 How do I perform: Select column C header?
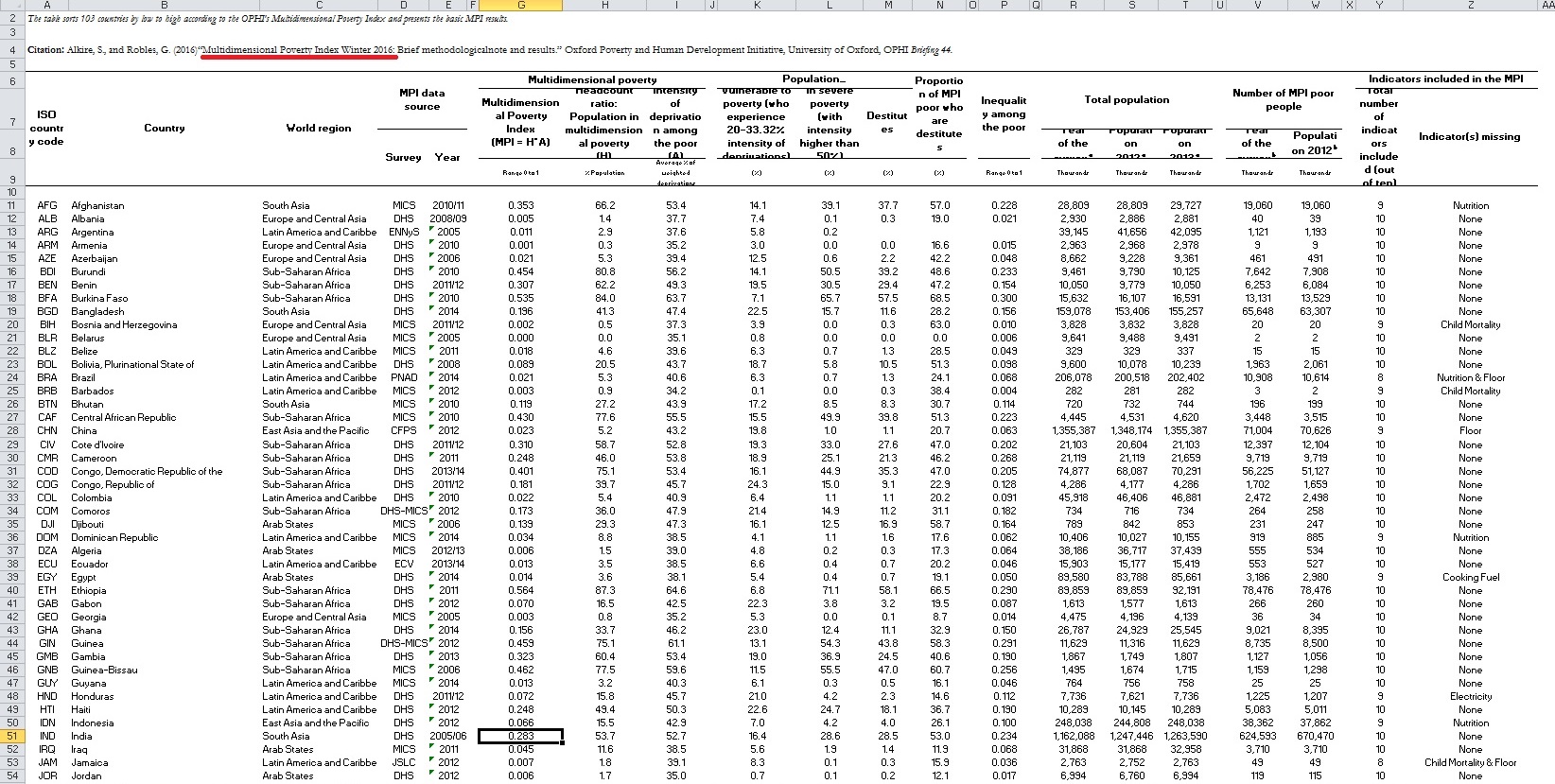pyautogui.click(x=319, y=5)
